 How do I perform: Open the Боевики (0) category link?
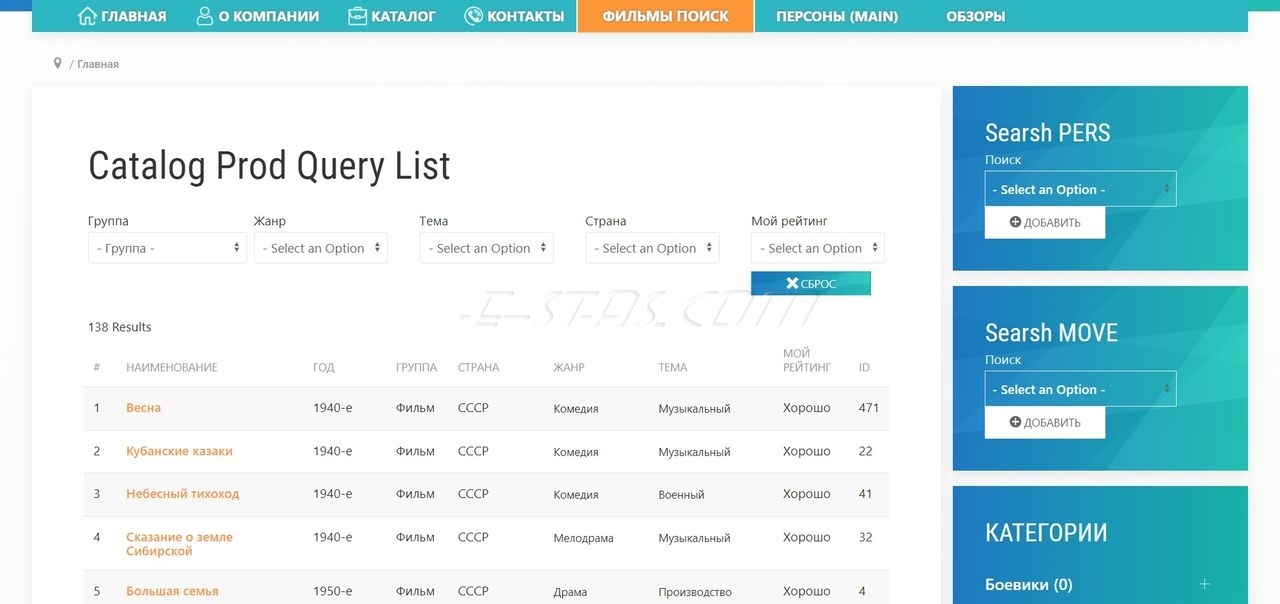pyautogui.click(x=1028, y=584)
